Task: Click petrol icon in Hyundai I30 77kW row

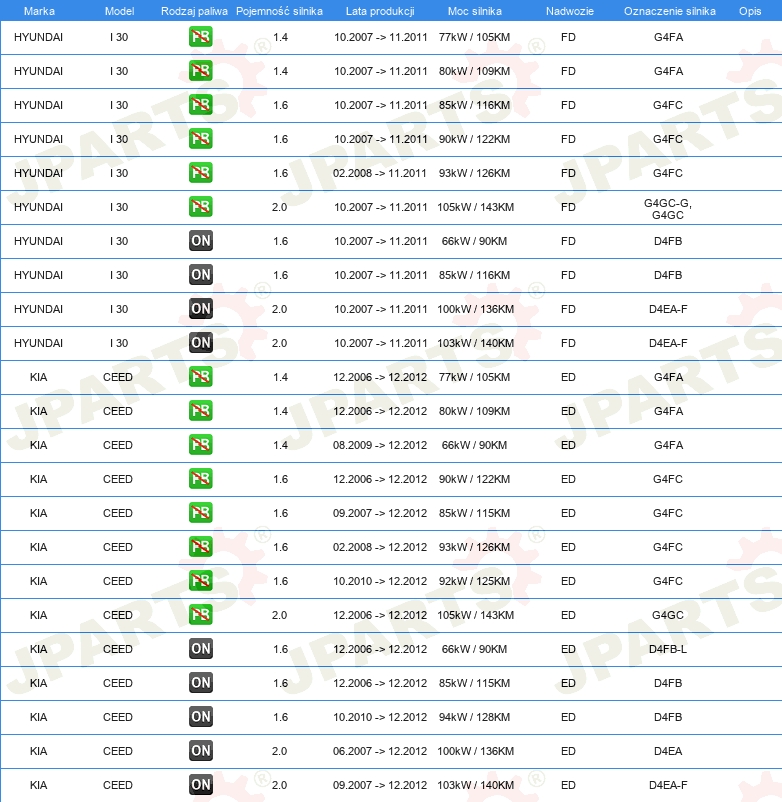Action: pyautogui.click(x=200, y=37)
